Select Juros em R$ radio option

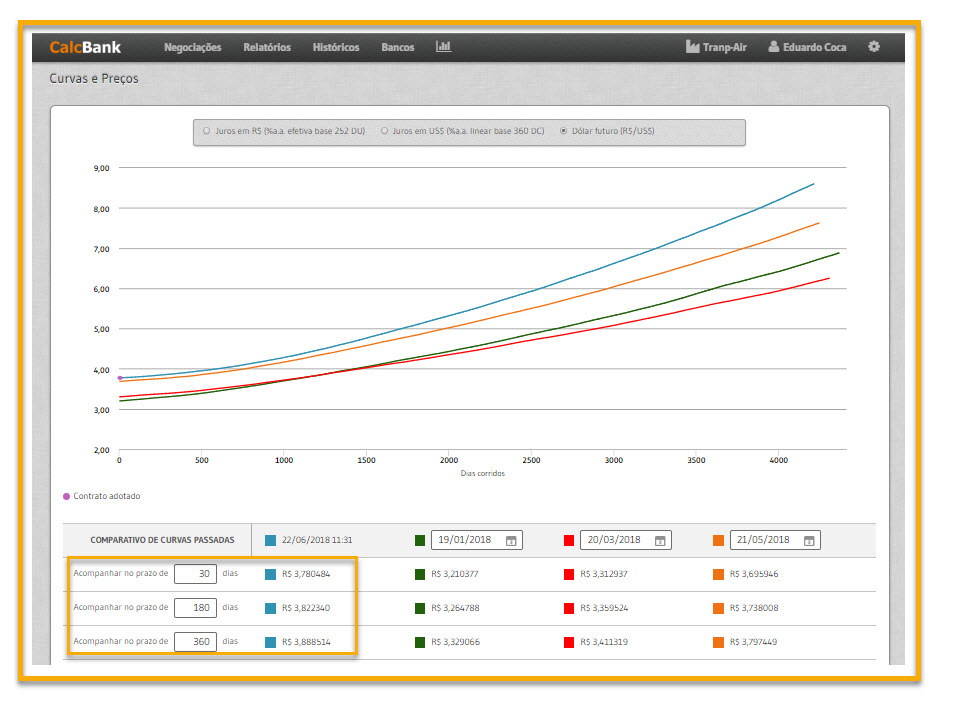pos(207,131)
